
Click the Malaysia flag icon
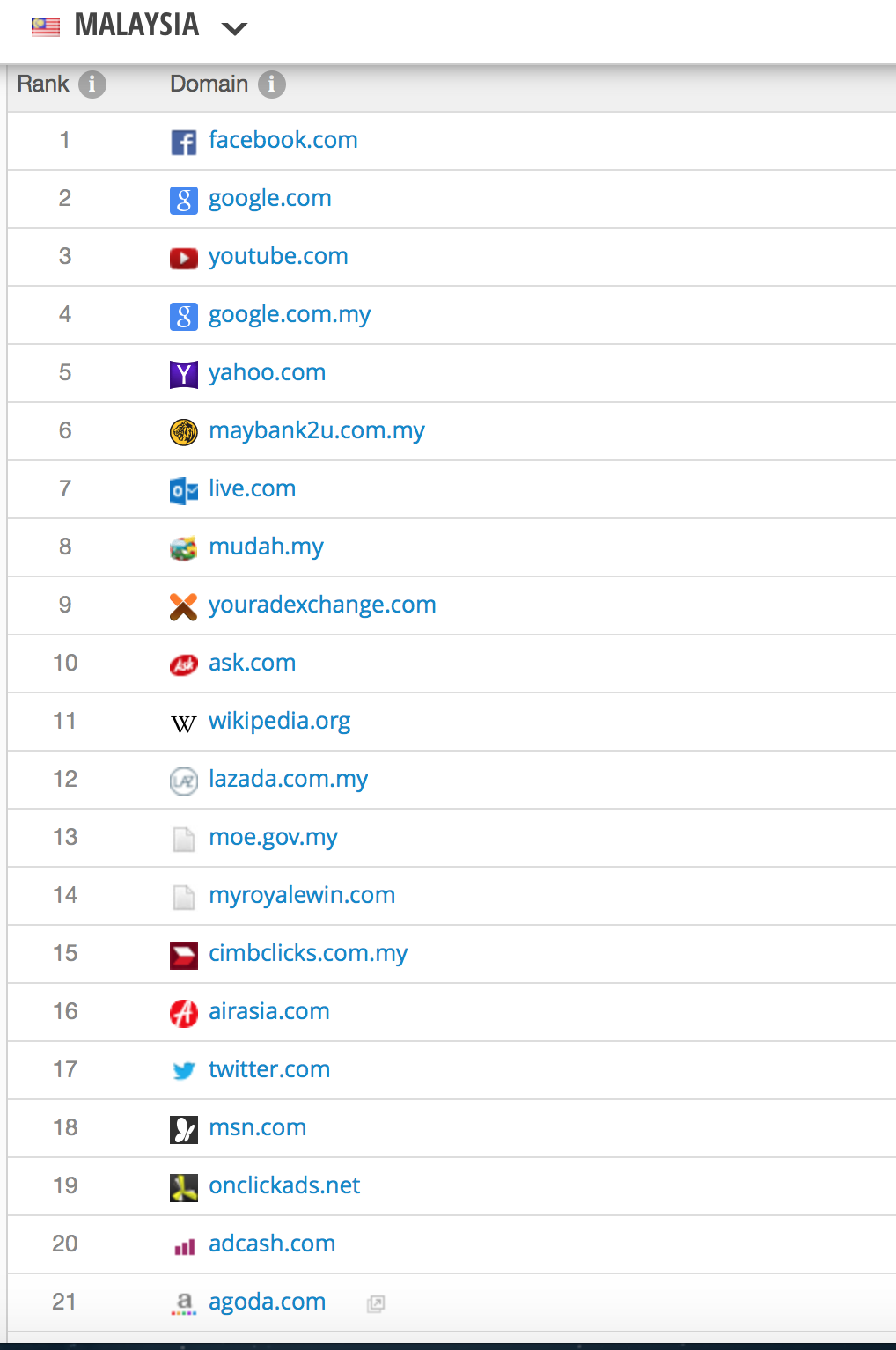coord(46,26)
